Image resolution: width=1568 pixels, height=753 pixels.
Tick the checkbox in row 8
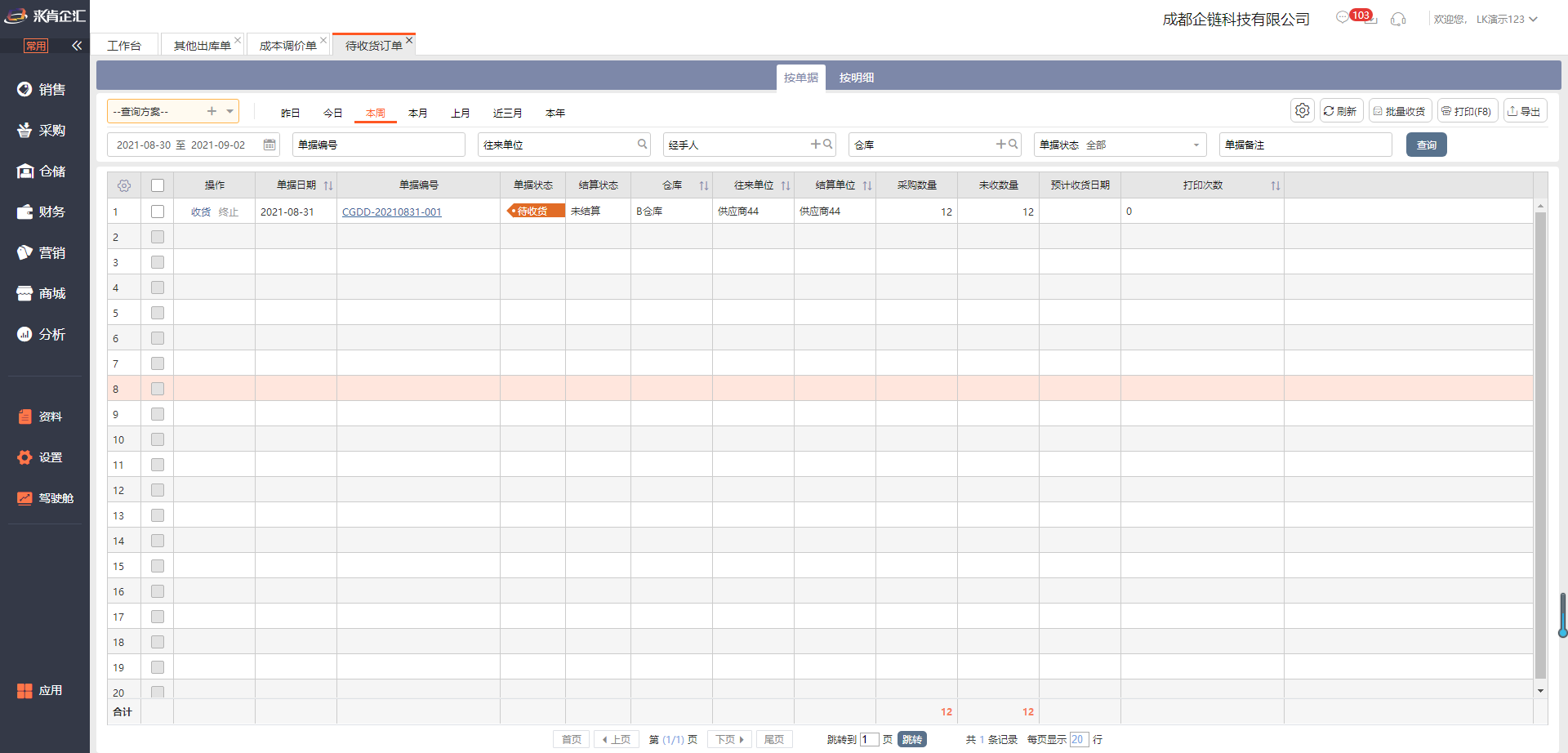point(158,389)
